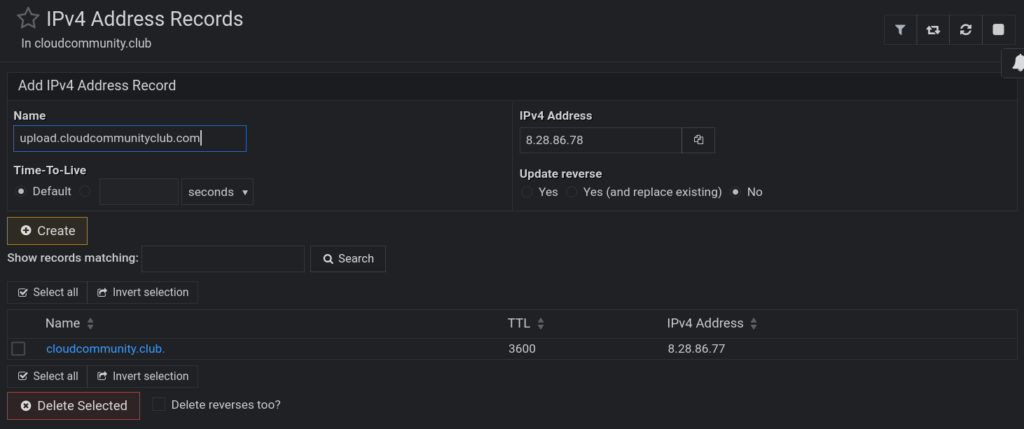Open the cloudcommunity.club. record link
The image size is (1024, 429).
click(105, 349)
